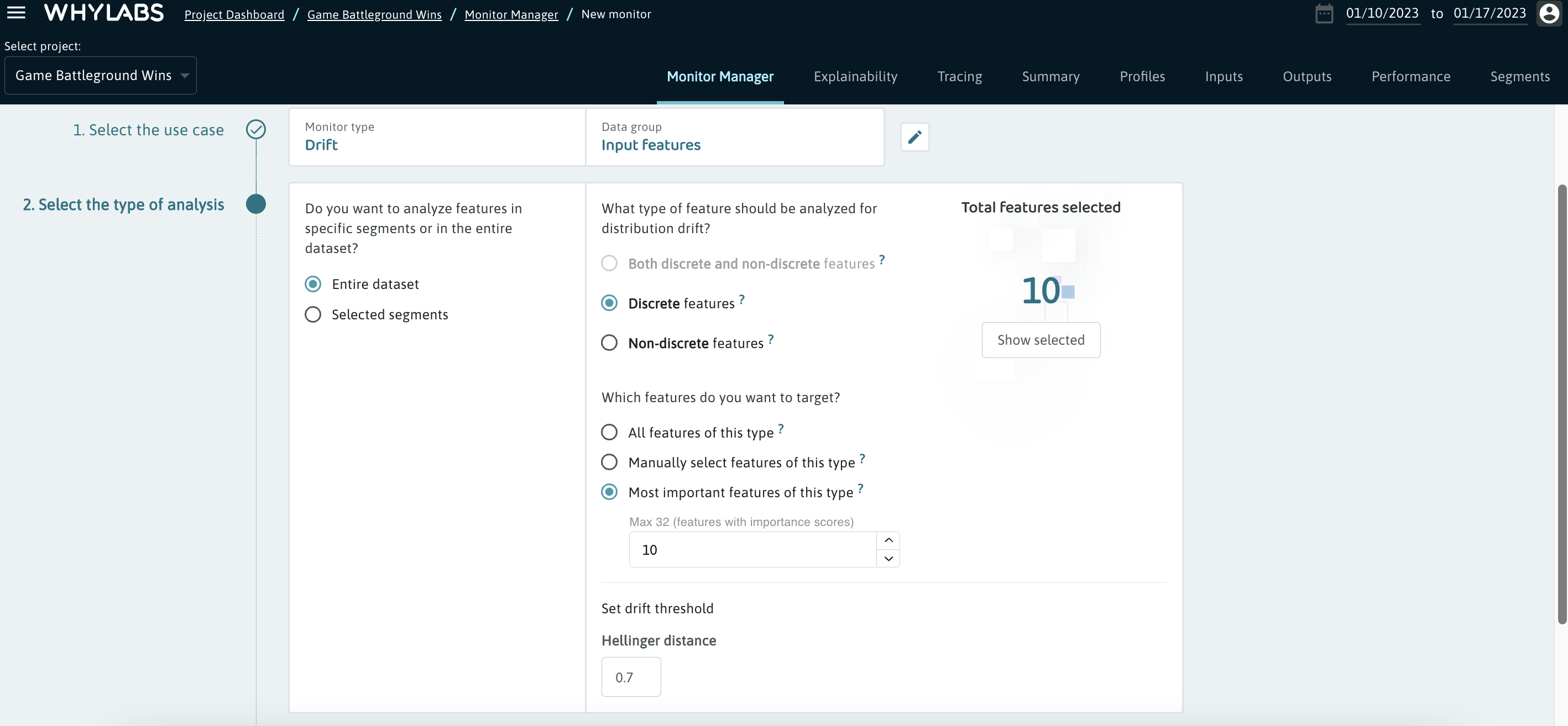Viewport: 1568px width, 726px height.
Task: Decrement the max features value with down arrow
Action: click(888, 559)
